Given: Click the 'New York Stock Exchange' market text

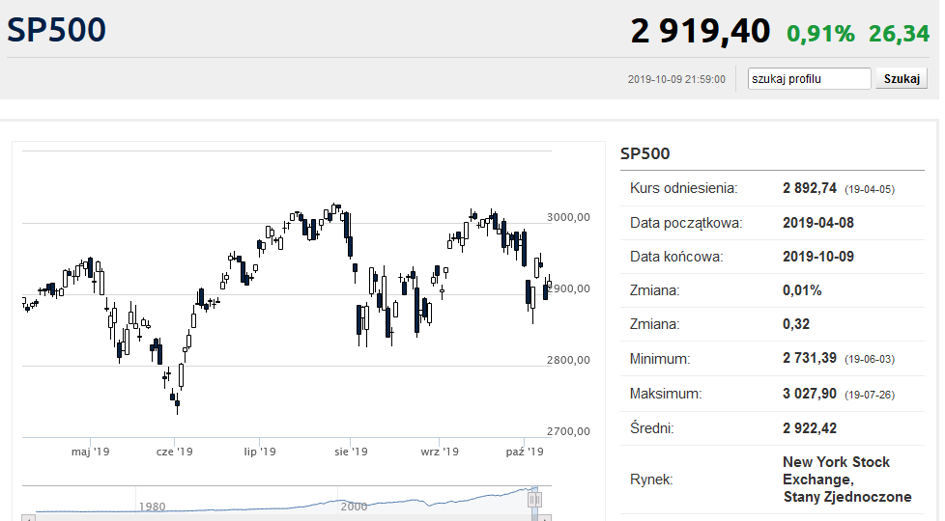Looking at the screenshot, I should point(837,471).
